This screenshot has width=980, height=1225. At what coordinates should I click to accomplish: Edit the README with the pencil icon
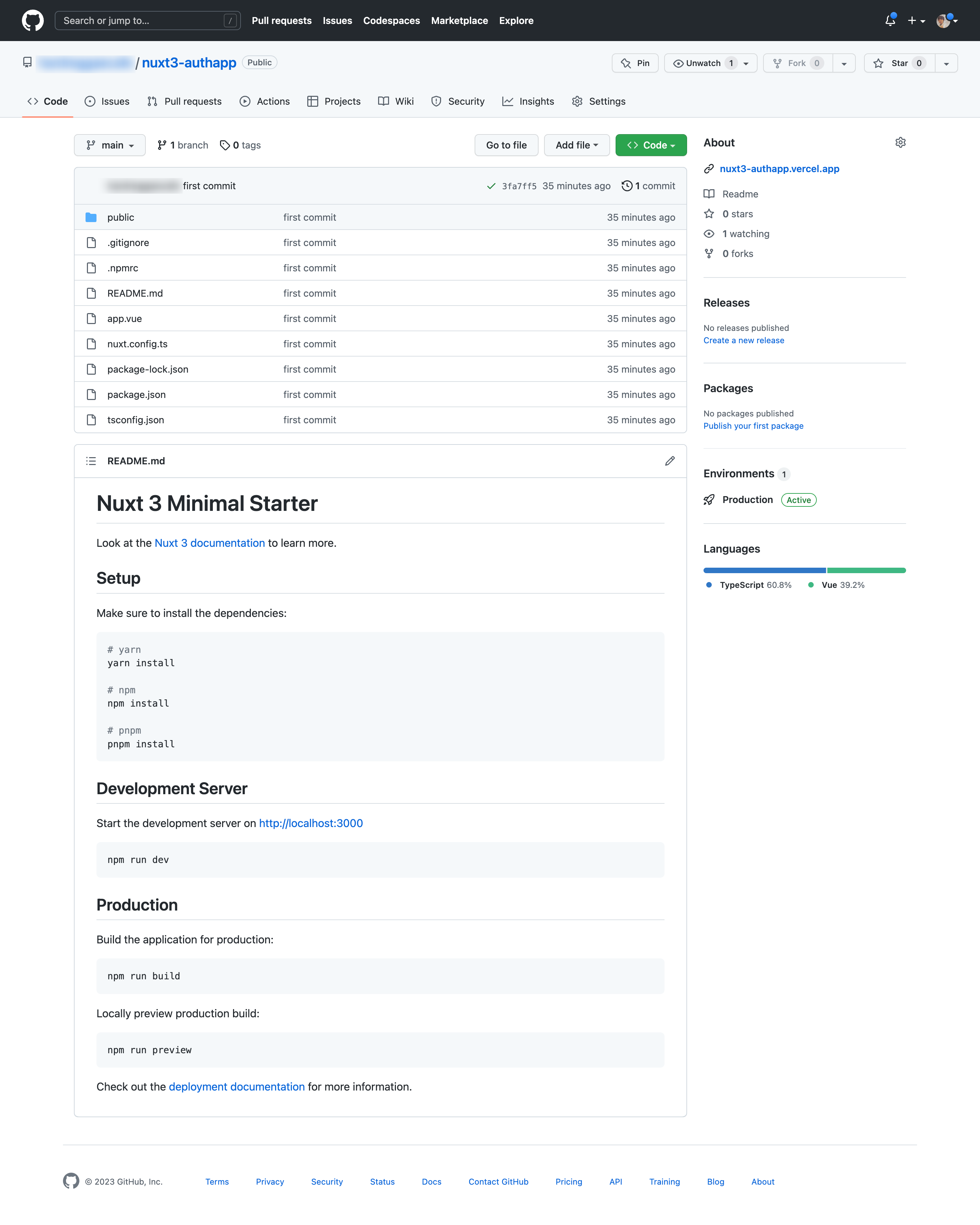pos(670,461)
